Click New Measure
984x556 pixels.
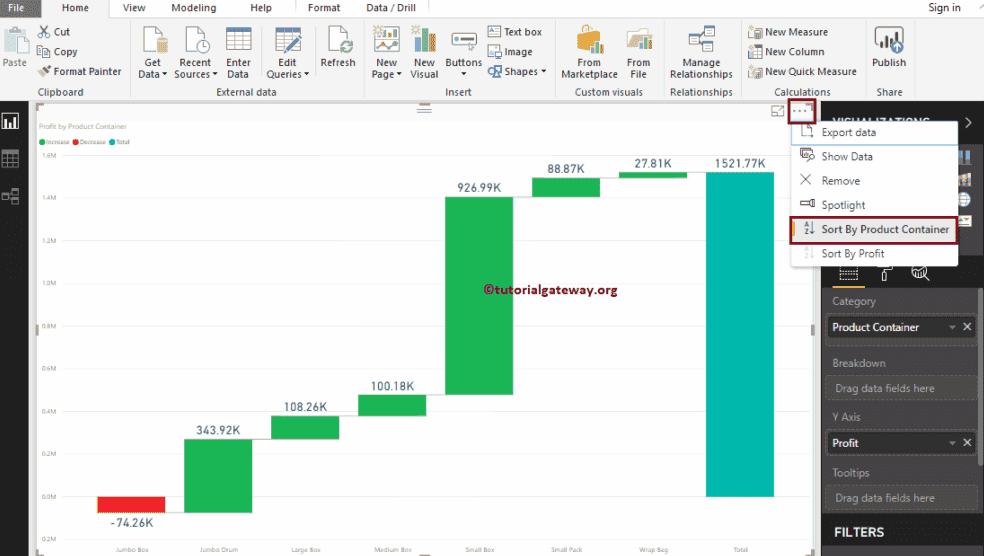tap(788, 31)
